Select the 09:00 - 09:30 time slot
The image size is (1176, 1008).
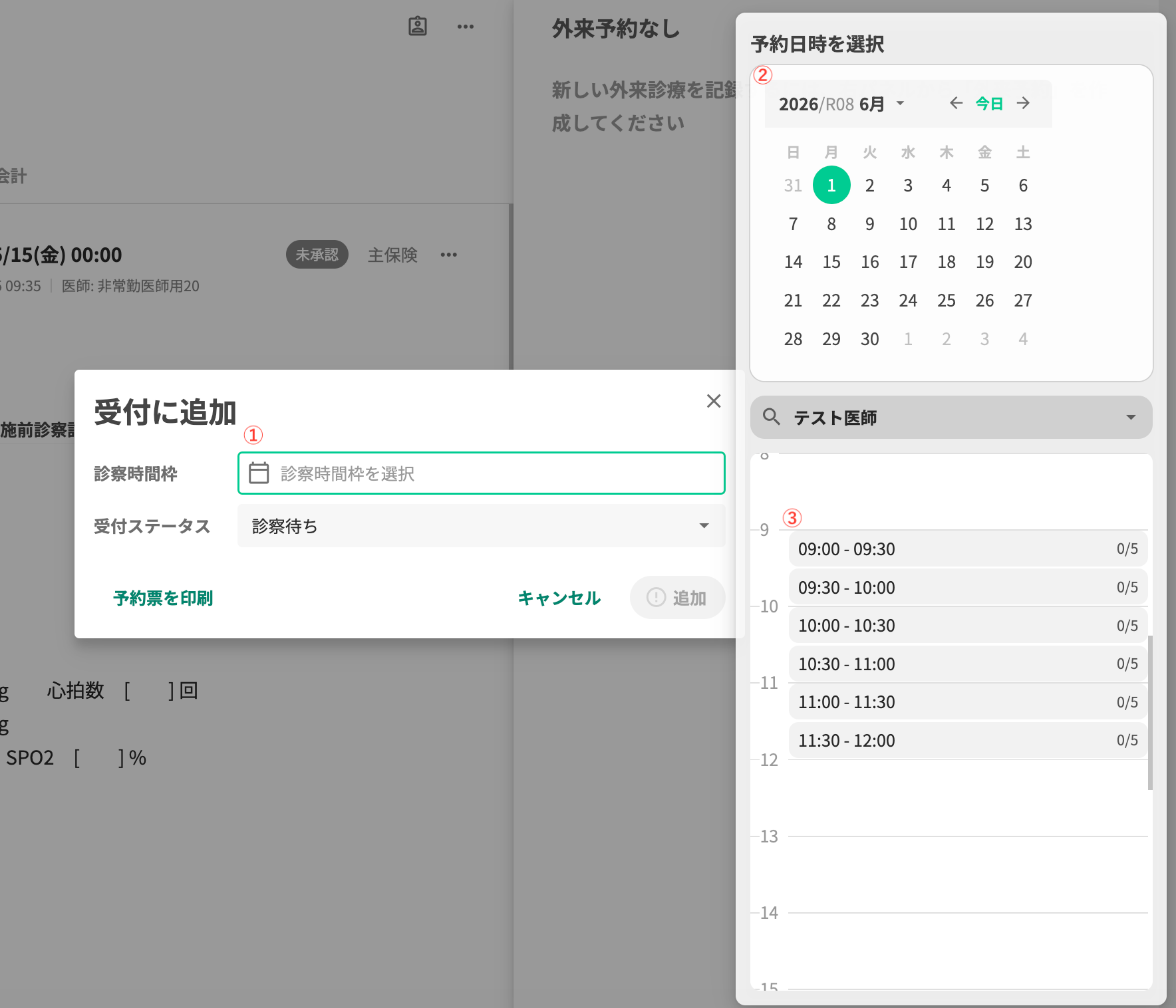[x=968, y=549]
